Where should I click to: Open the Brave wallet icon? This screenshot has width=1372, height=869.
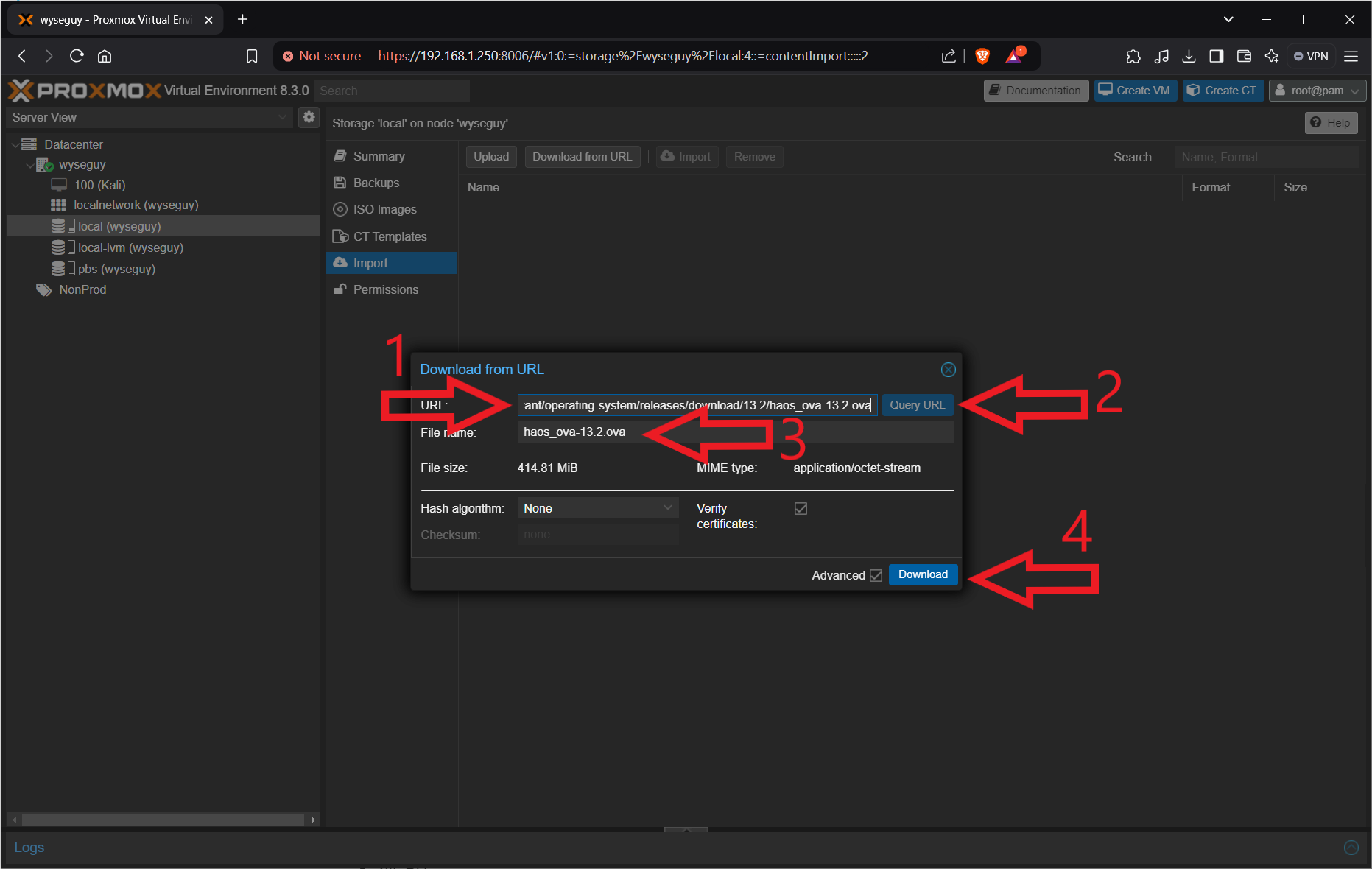click(x=1244, y=56)
